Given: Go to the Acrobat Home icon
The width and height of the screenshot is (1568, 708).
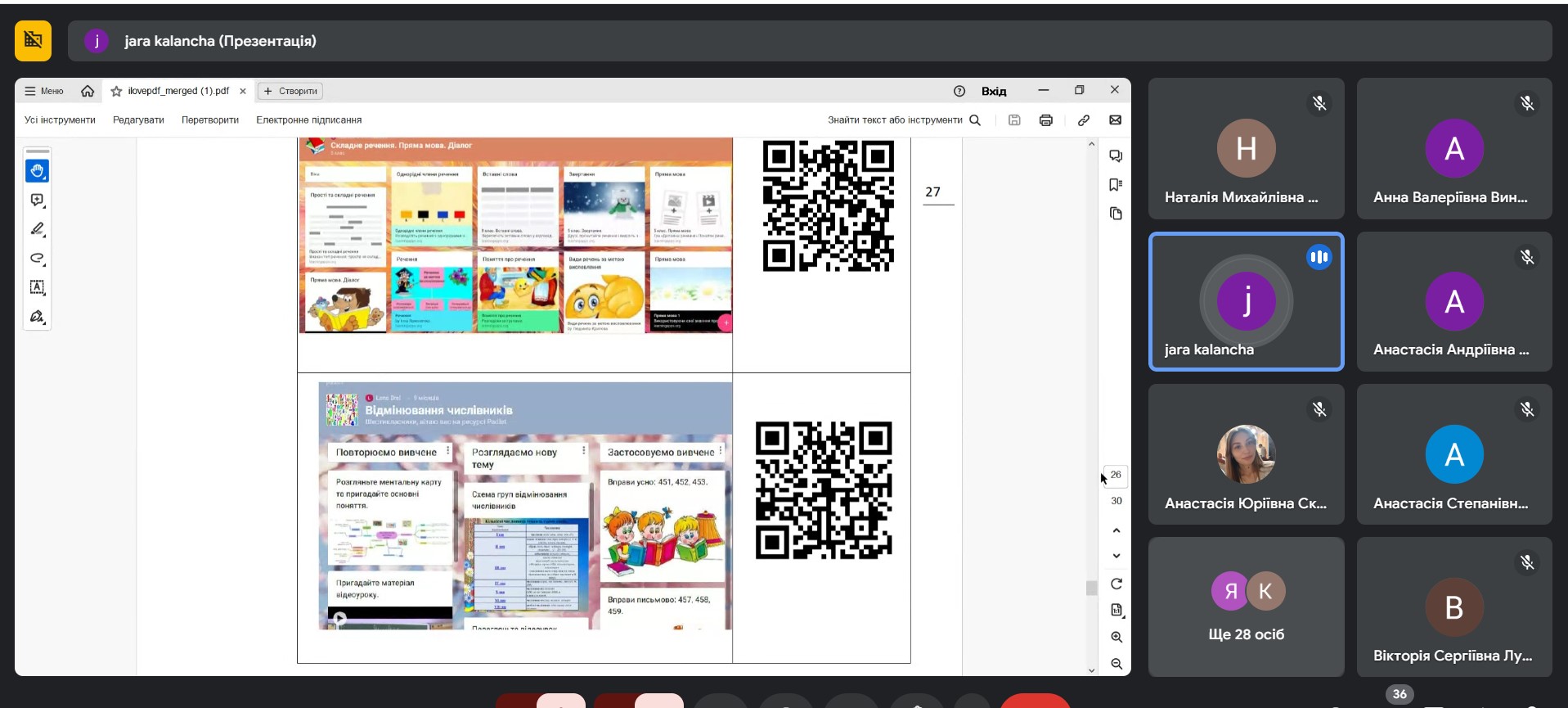Looking at the screenshot, I should (88, 91).
